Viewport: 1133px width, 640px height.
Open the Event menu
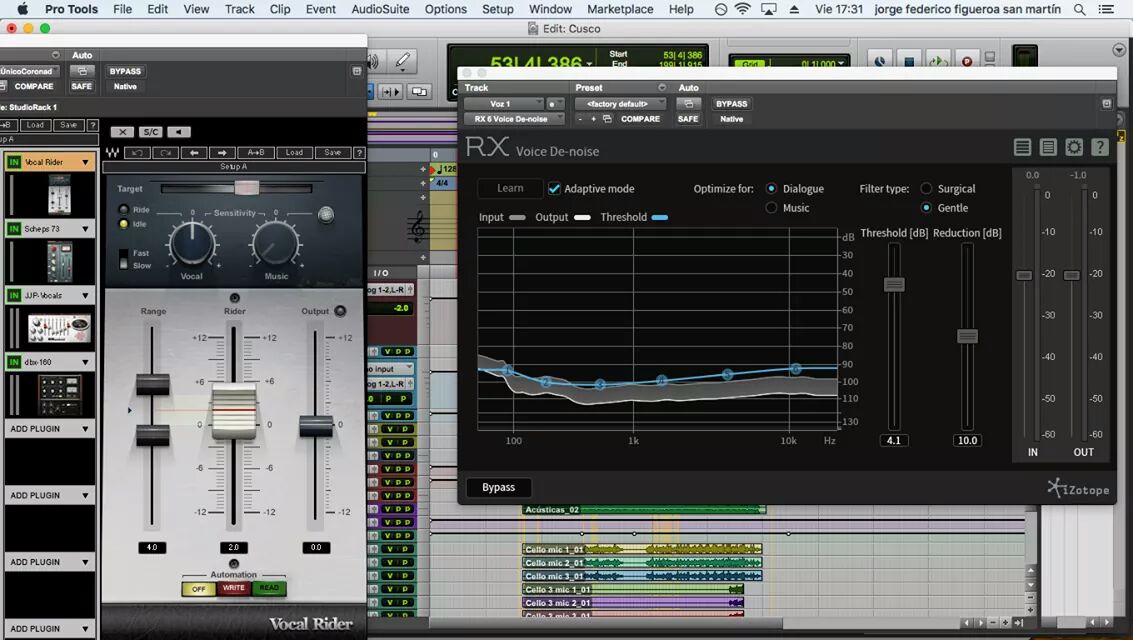coord(320,9)
